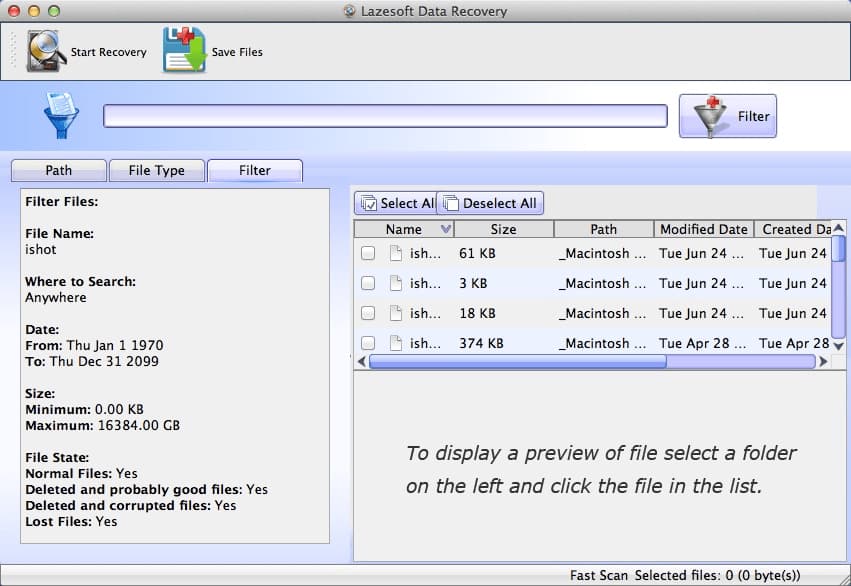Click '_Macintosh ...' path in the 61 KB row
The width and height of the screenshot is (851, 586).
[x=602, y=253]
